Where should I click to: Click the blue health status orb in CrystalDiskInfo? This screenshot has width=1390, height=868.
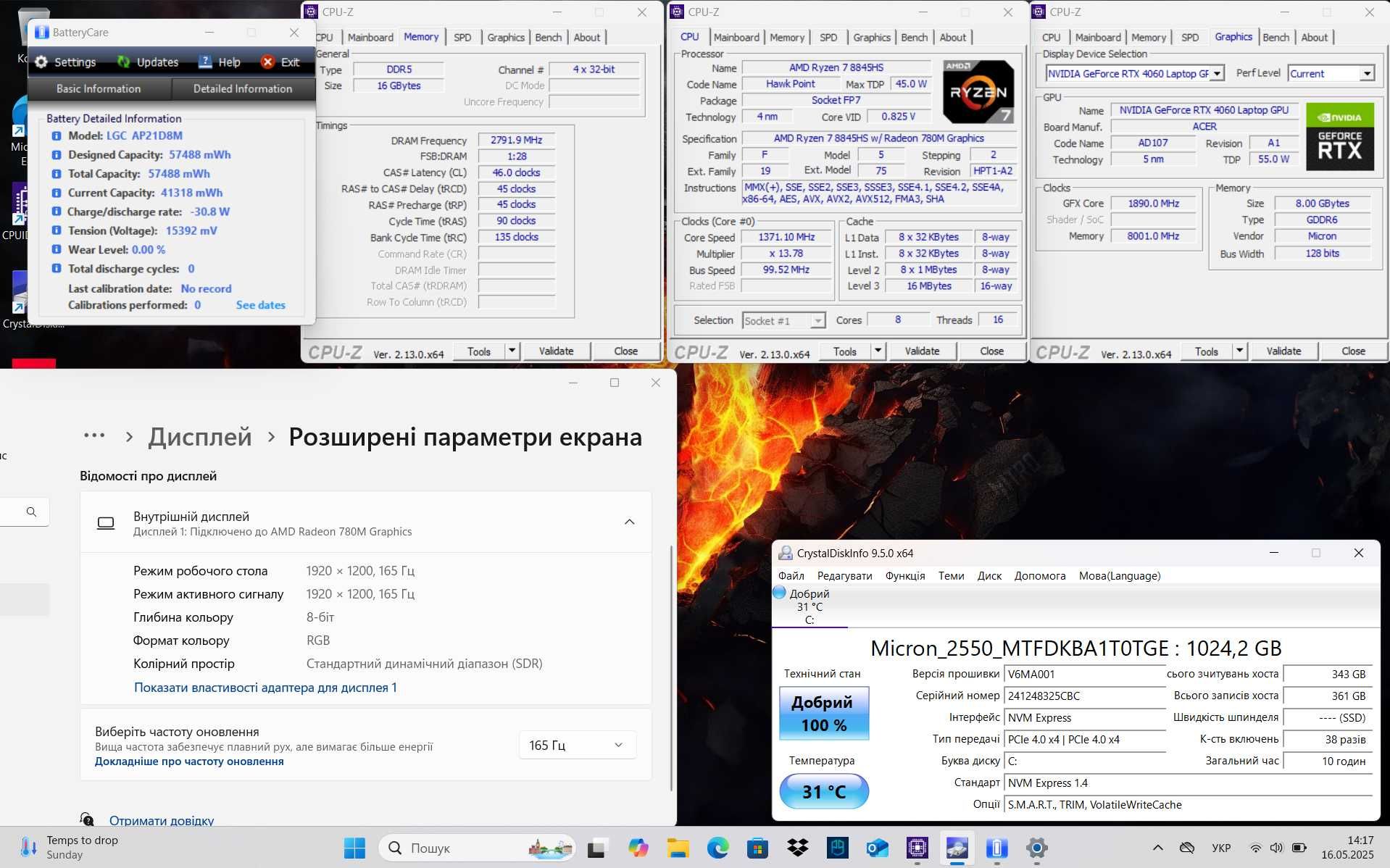780,593
